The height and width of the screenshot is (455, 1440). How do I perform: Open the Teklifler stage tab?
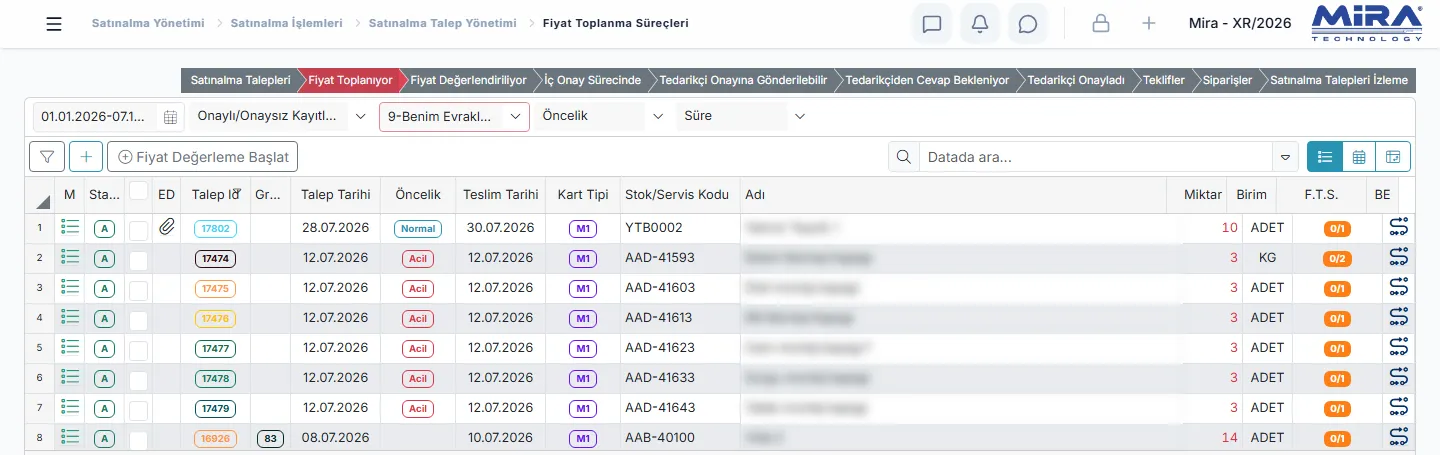tap(1164, 80)
